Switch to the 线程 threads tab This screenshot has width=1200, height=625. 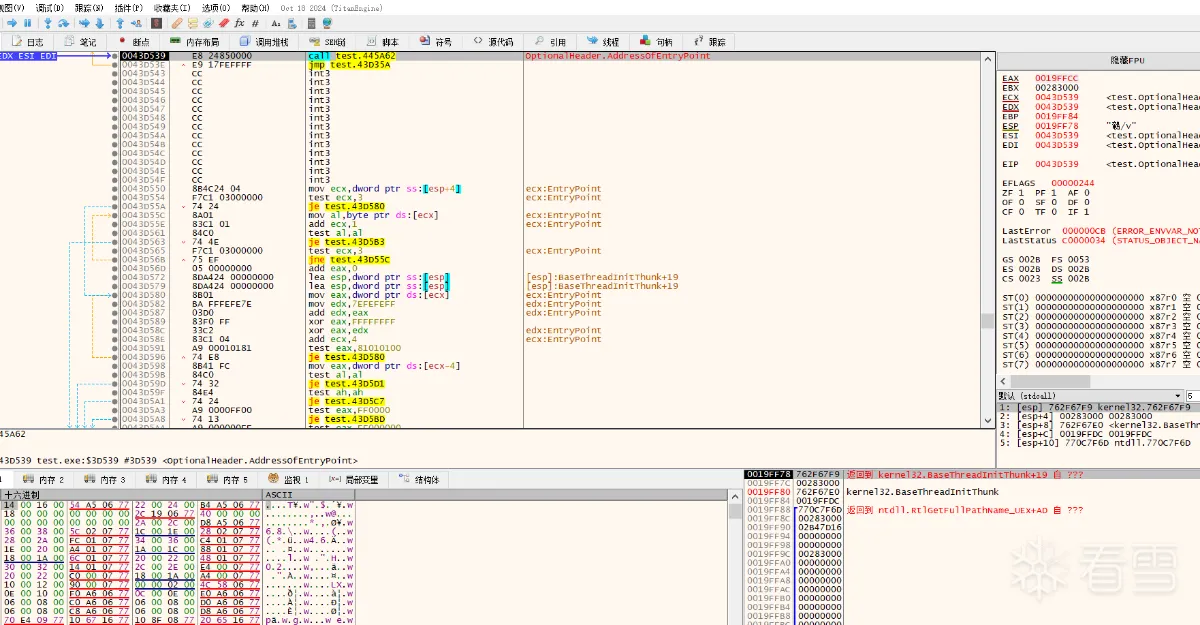pos(602,42)
